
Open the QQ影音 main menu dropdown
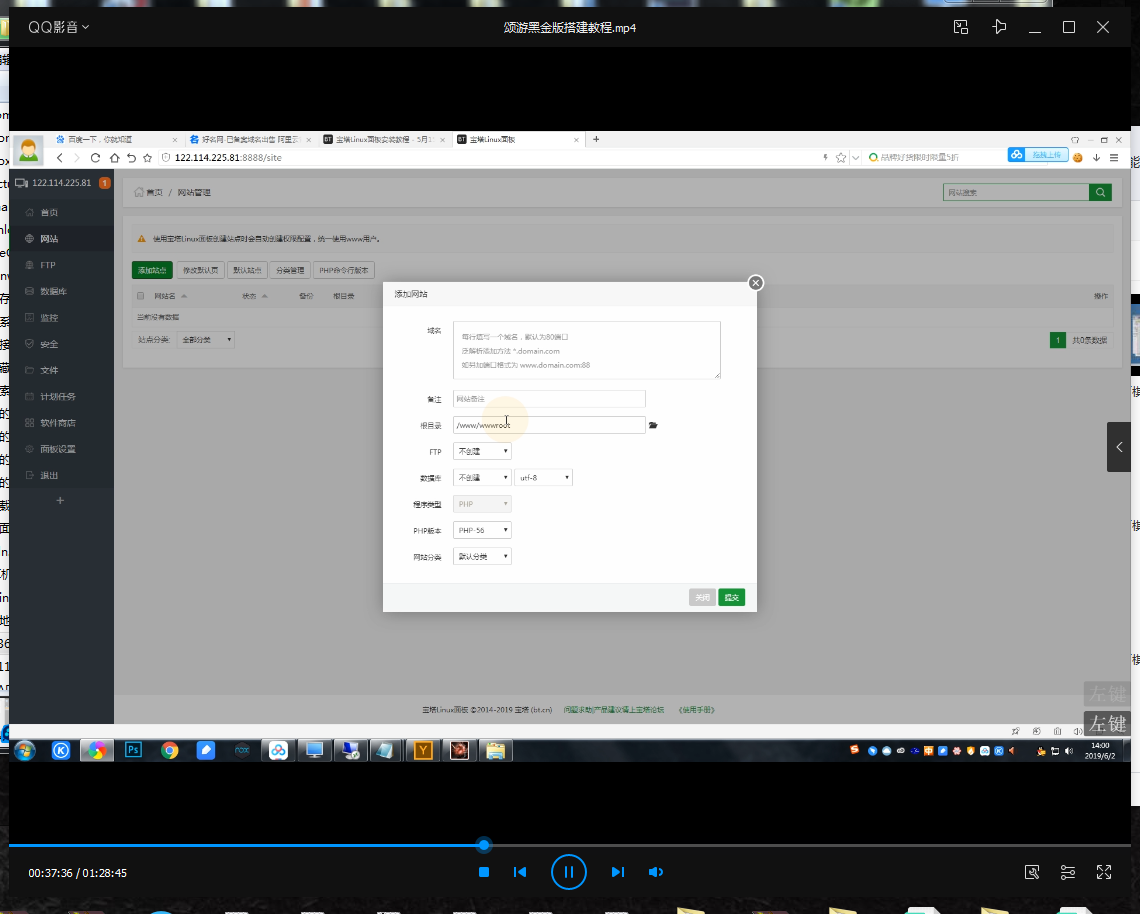click(x=58, y=27)
